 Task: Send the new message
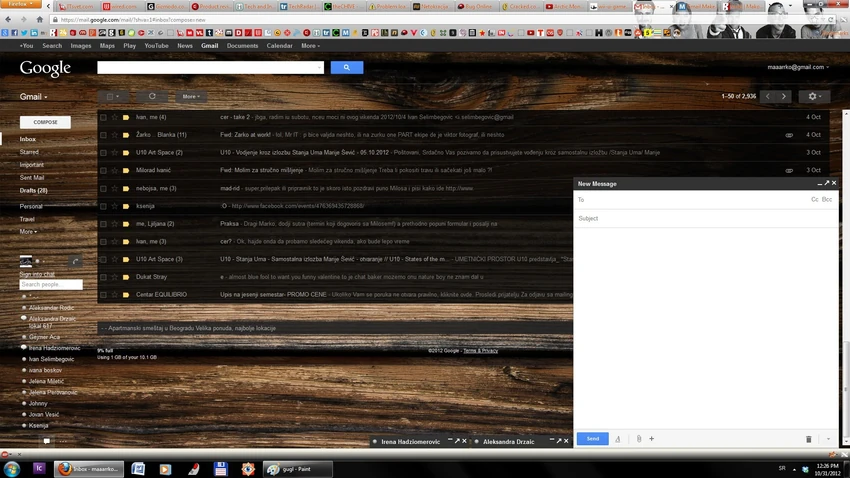593,438
